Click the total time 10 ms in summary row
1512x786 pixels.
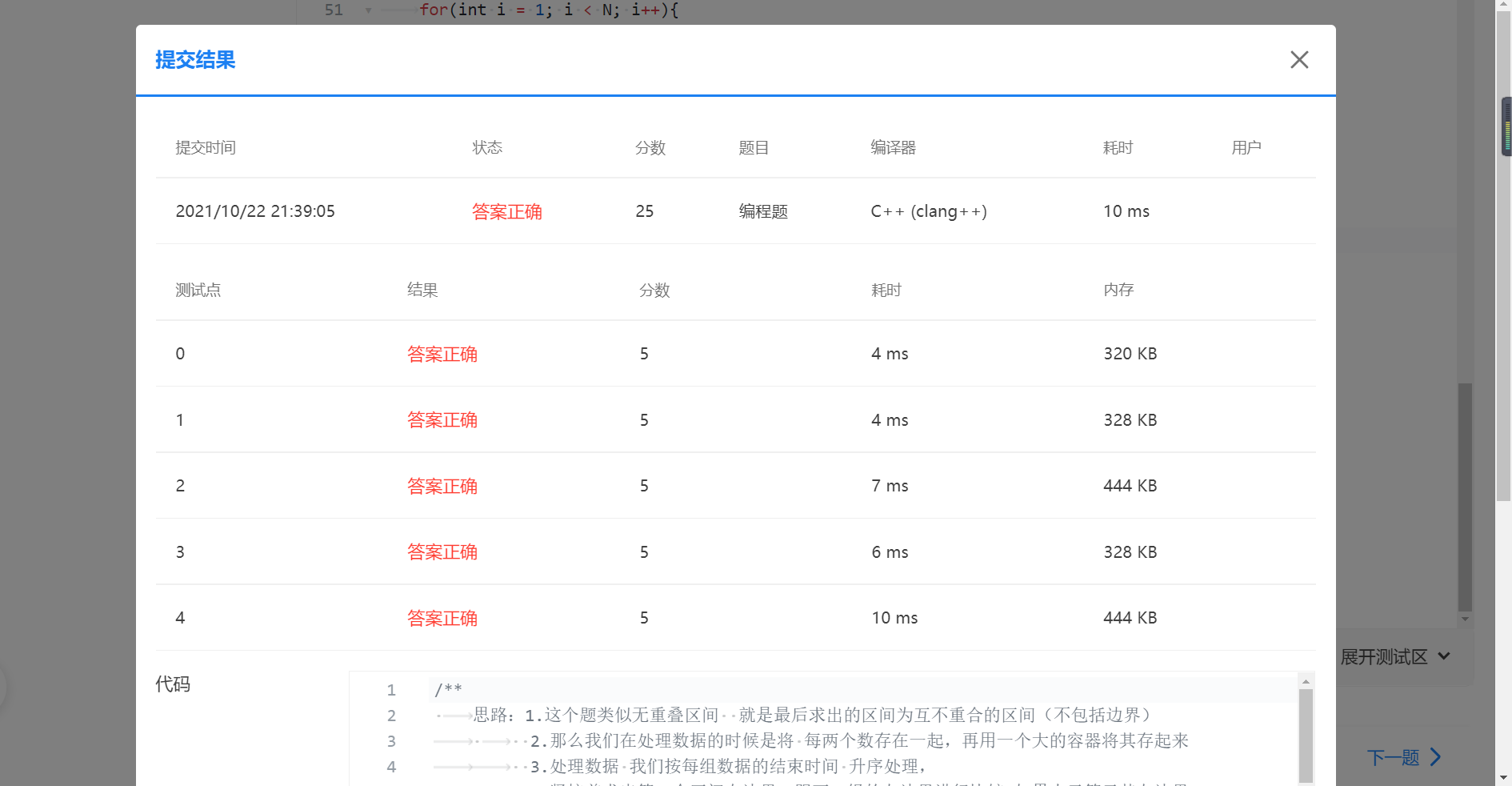1126,211
